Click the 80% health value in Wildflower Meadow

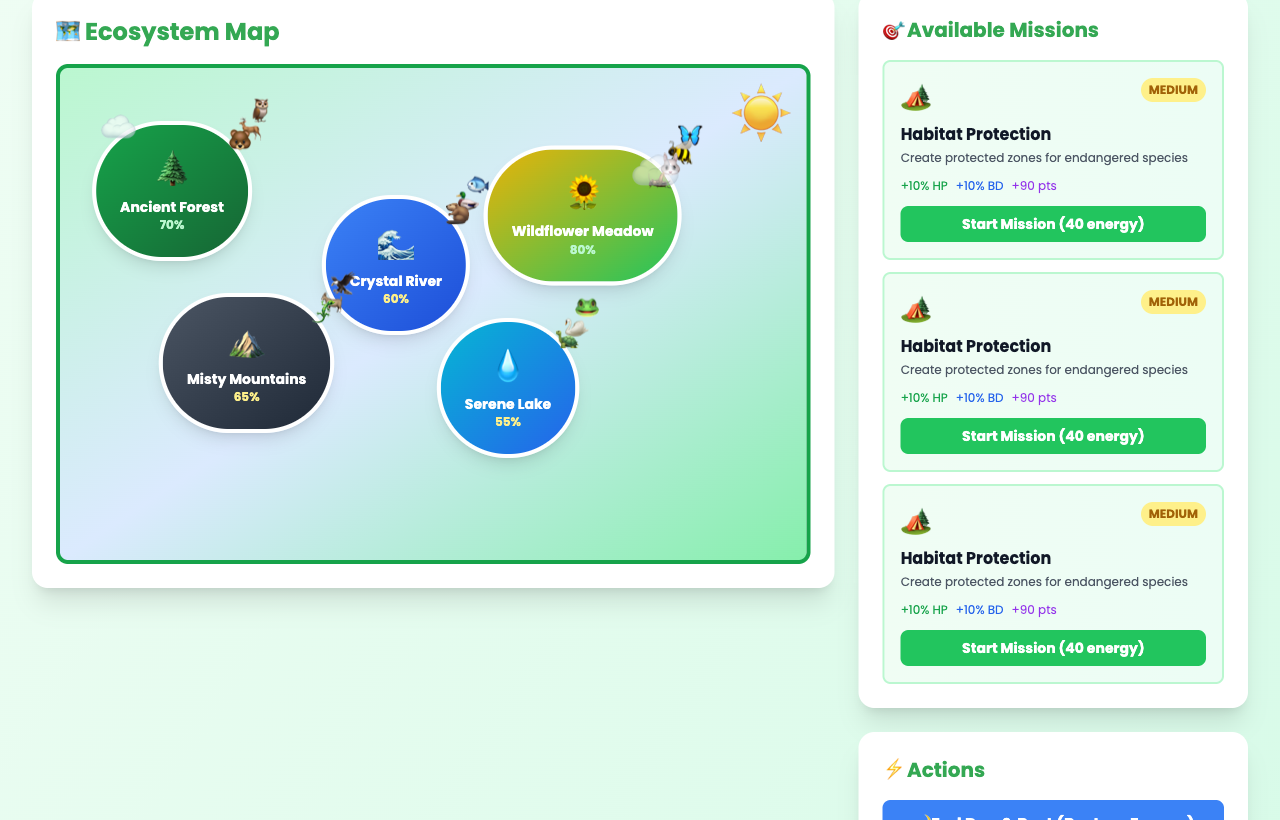coord(583,250)
